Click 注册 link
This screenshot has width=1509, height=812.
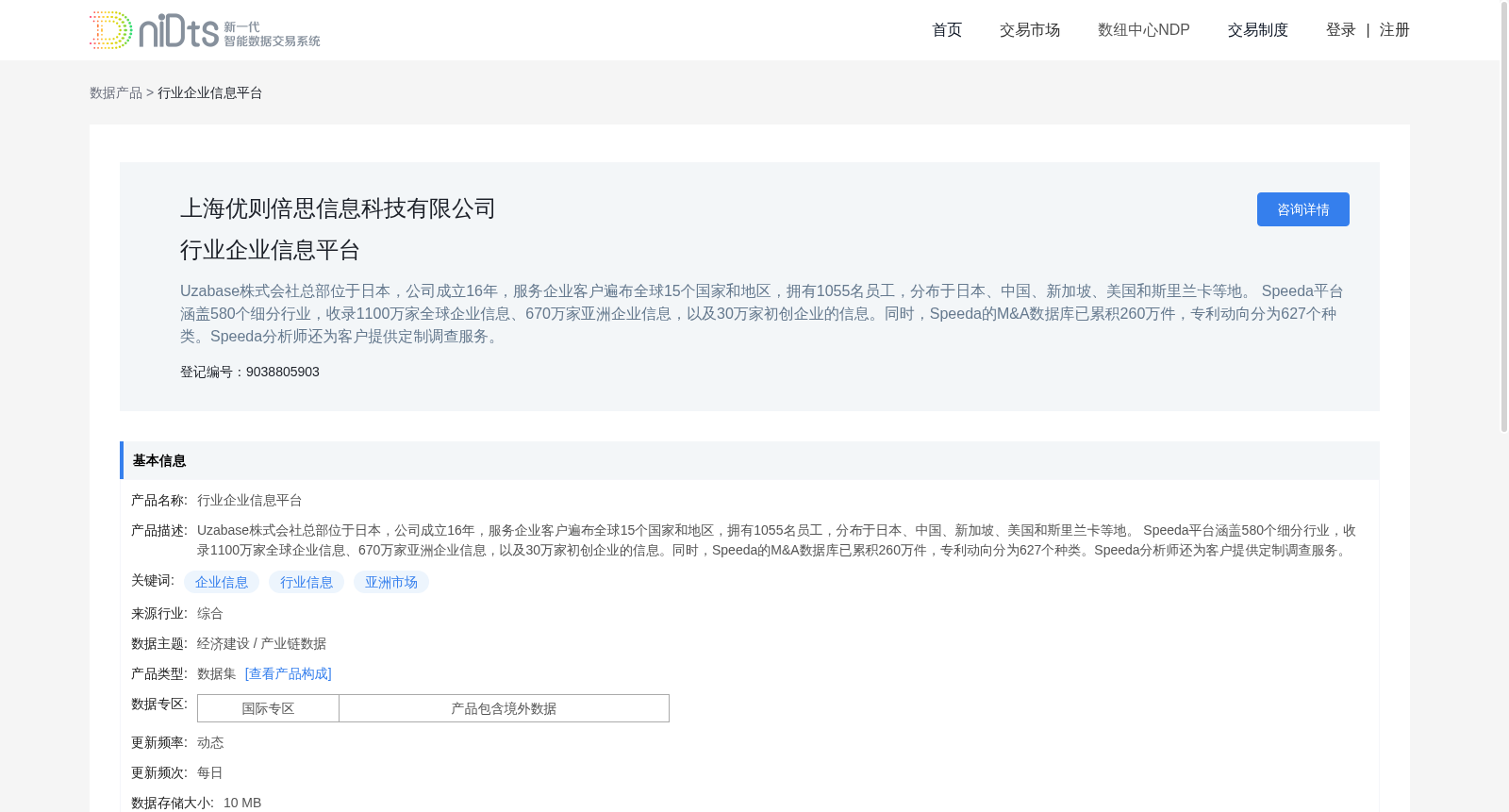pyautogui.click(x=1395, y=30)
